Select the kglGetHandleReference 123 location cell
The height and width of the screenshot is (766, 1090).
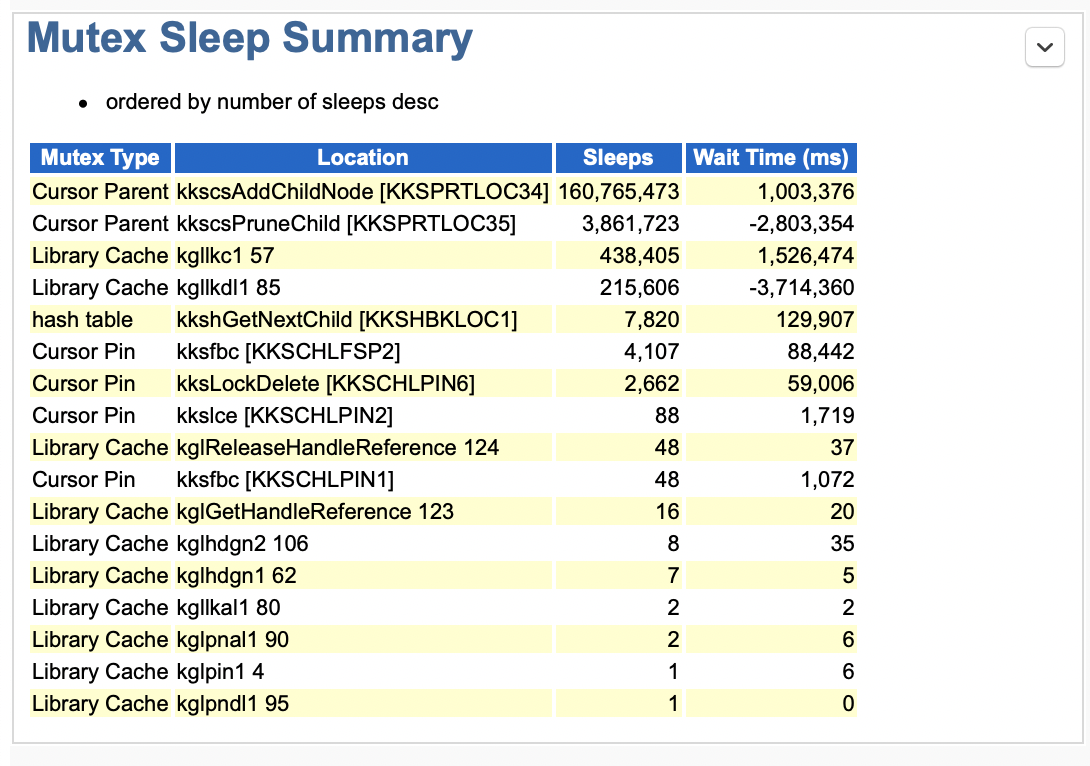[315, 511]
